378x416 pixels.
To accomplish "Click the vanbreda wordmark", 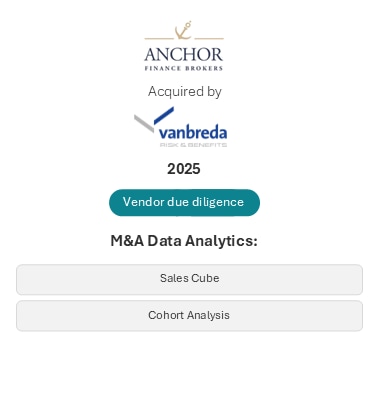I will coord(193,132).
